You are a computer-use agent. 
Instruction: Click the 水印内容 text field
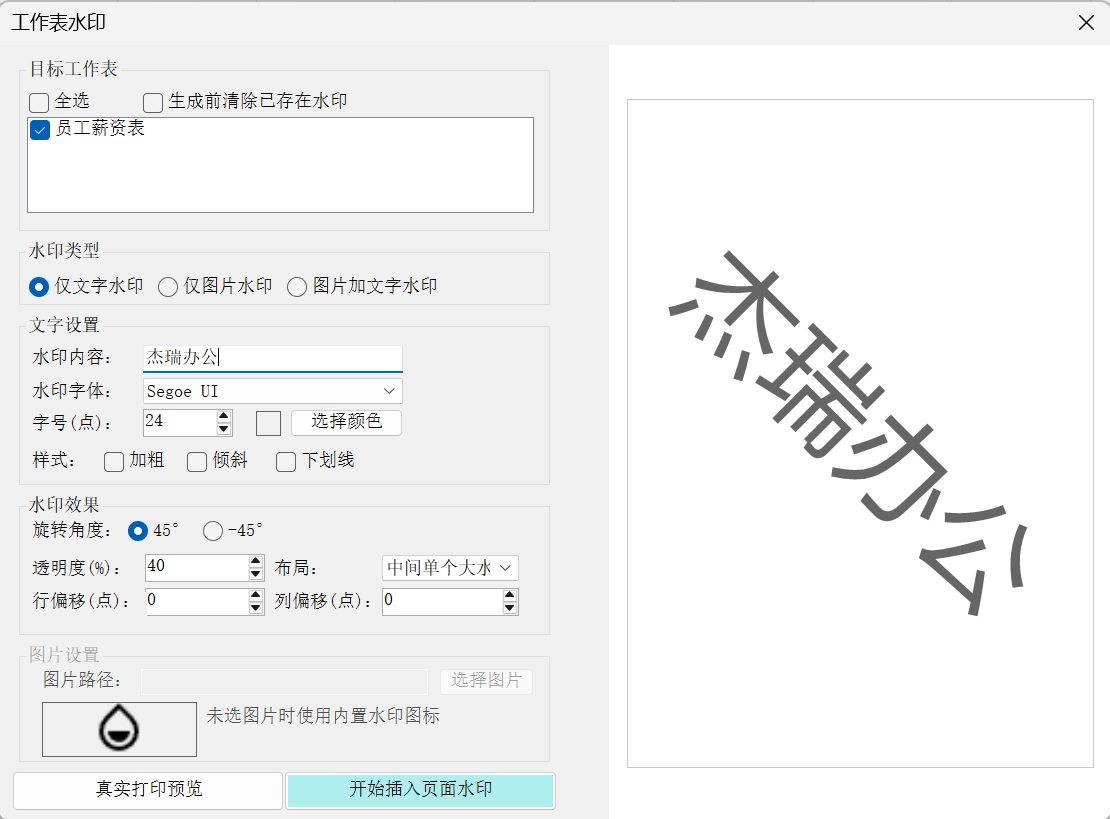272,358
